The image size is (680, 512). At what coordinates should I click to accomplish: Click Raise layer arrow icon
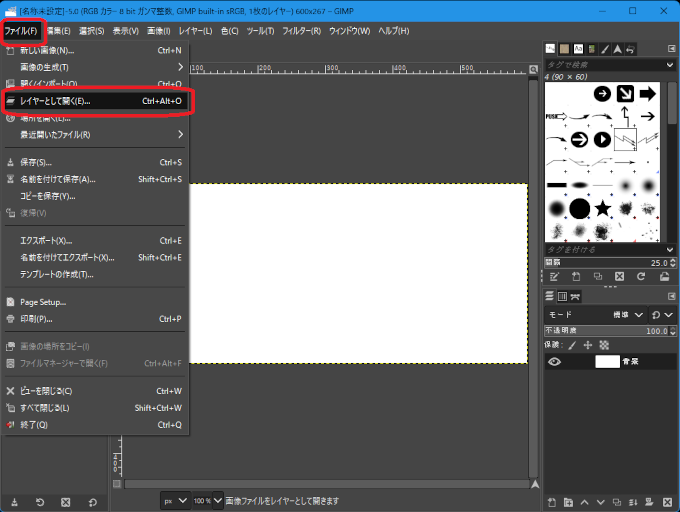(x=585, y=502)
